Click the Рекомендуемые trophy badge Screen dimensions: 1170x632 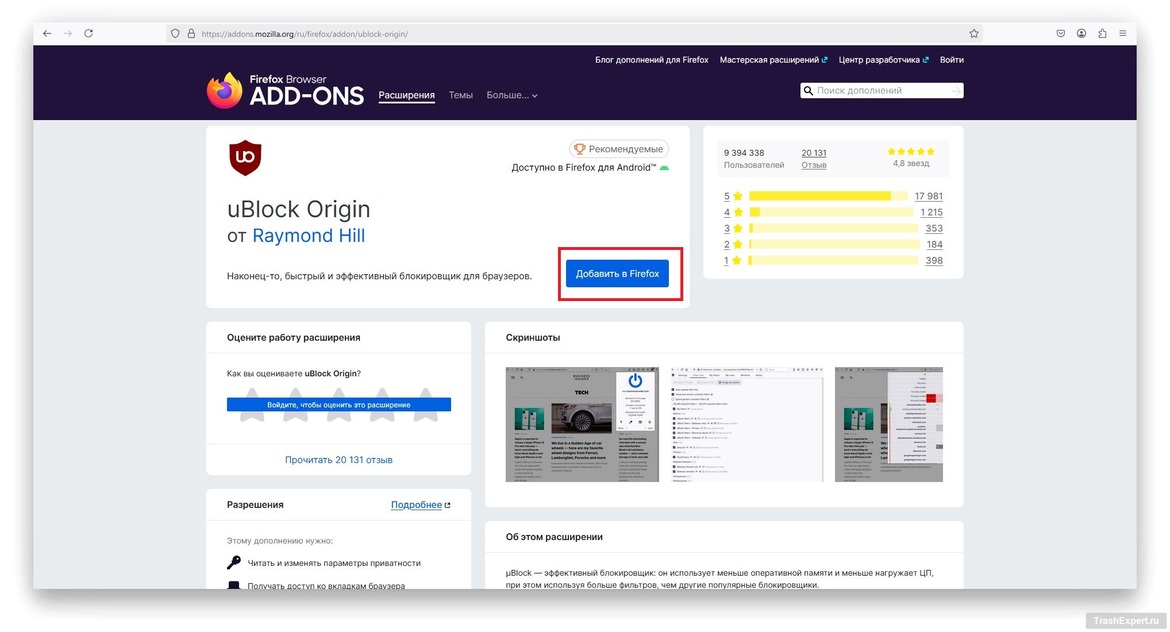click(619, 149)
